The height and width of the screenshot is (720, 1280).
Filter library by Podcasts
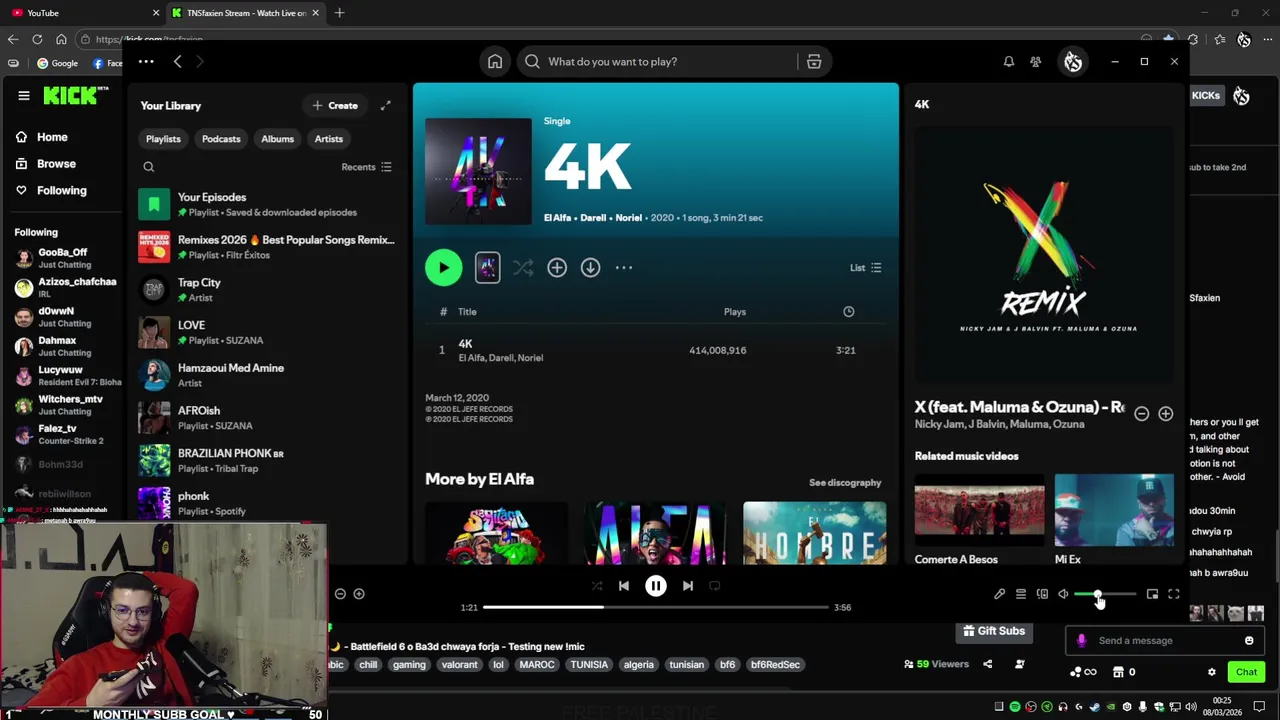click(221, 139)
